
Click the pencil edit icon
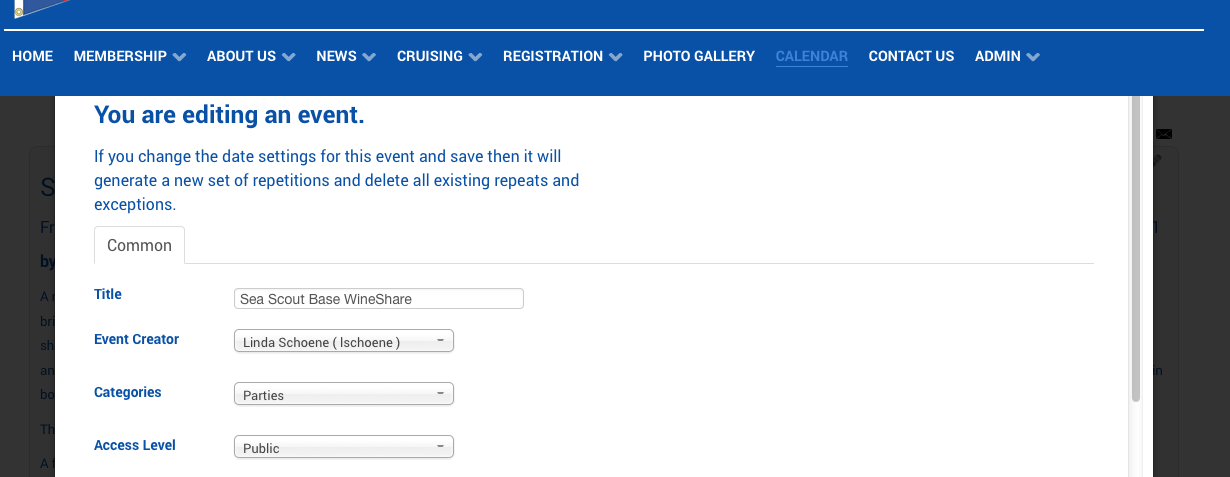coord(1158,160)
